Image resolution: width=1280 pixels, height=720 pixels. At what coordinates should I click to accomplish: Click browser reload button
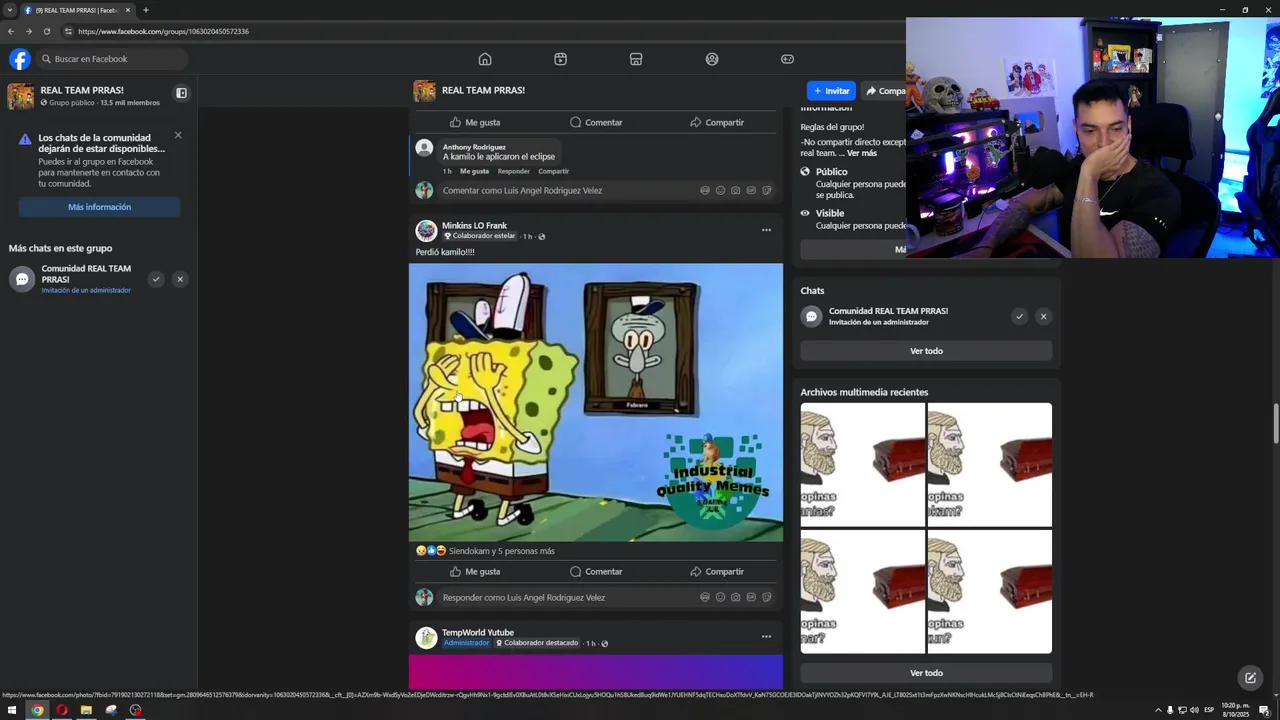click(x=46, y=31)
